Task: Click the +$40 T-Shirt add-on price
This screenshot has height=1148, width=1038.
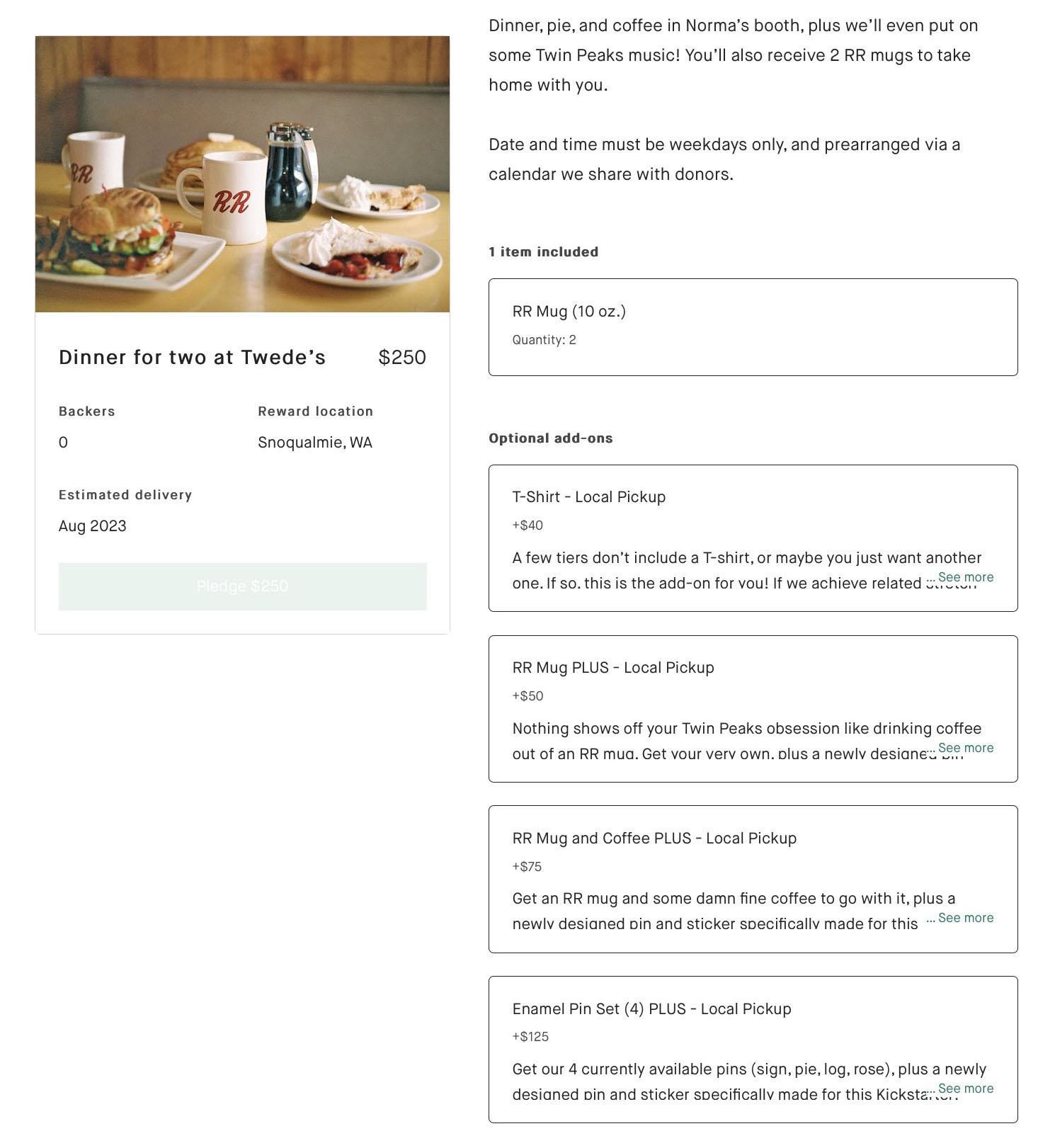Action: coord(527,525)
